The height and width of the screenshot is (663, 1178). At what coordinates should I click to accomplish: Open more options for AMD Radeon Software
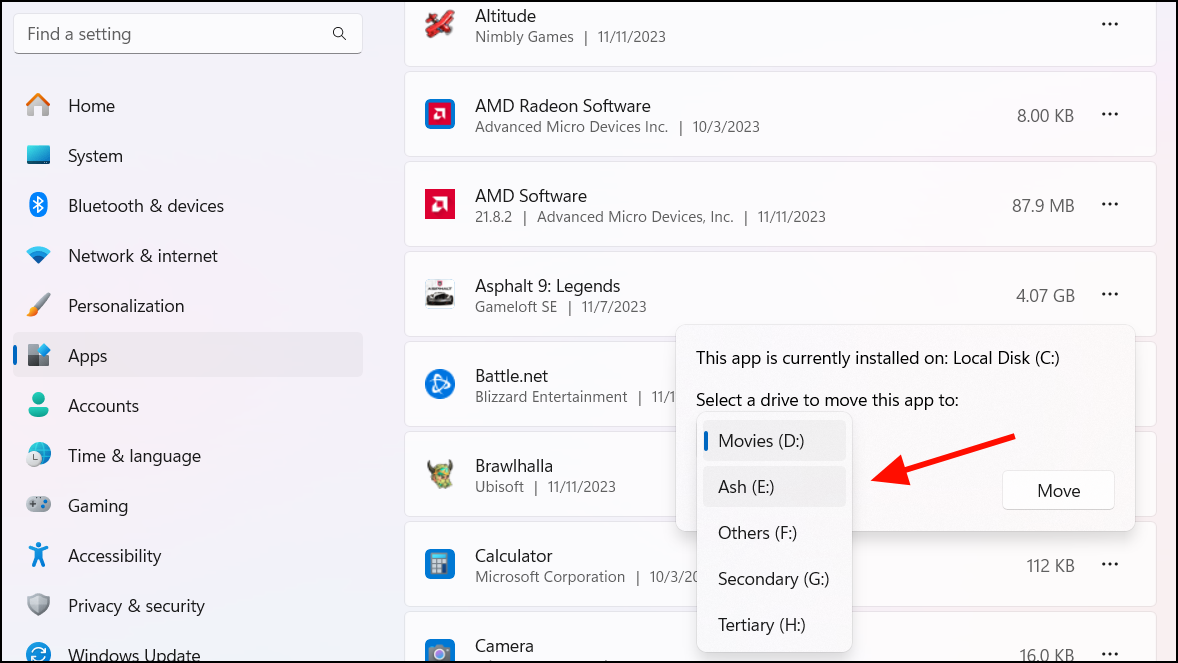(x=1110, y=114)
